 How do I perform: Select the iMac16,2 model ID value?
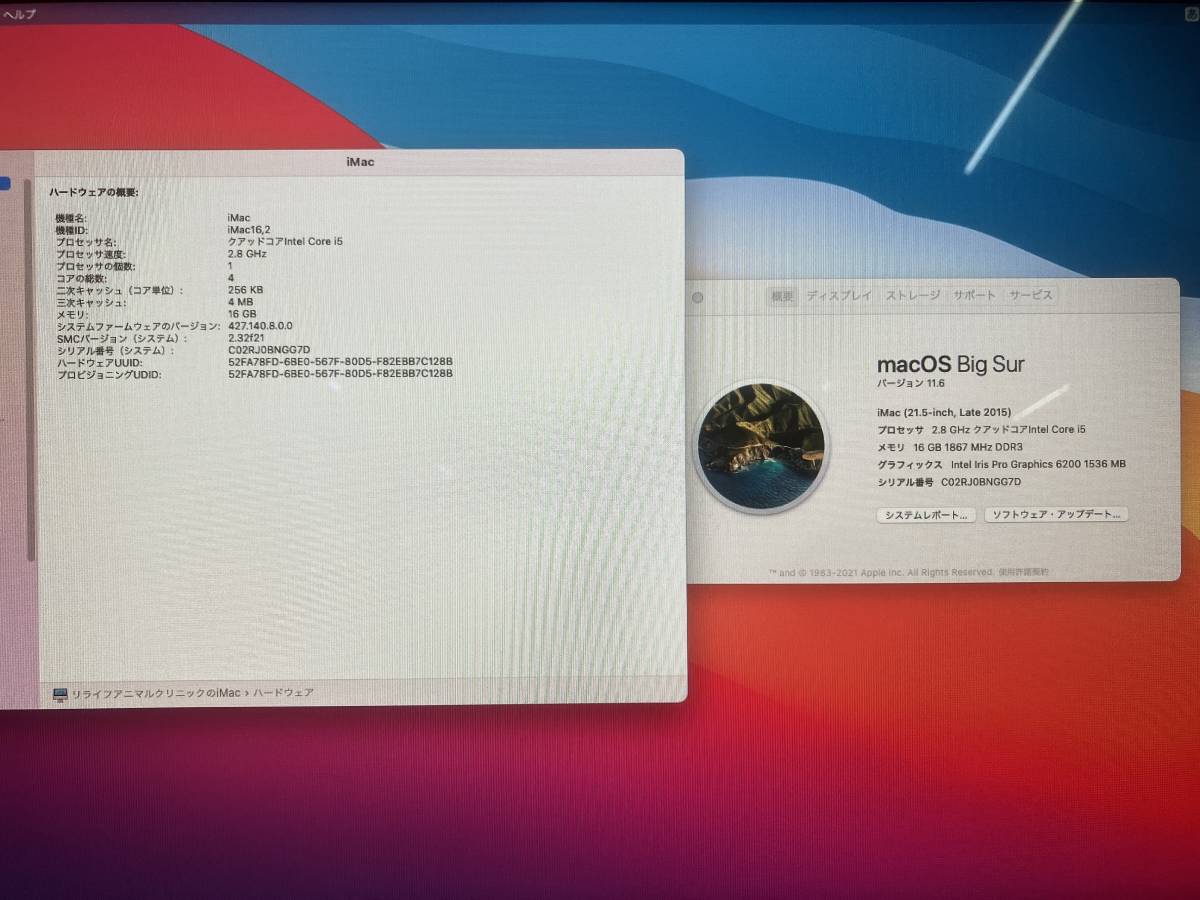pos(250,230)
